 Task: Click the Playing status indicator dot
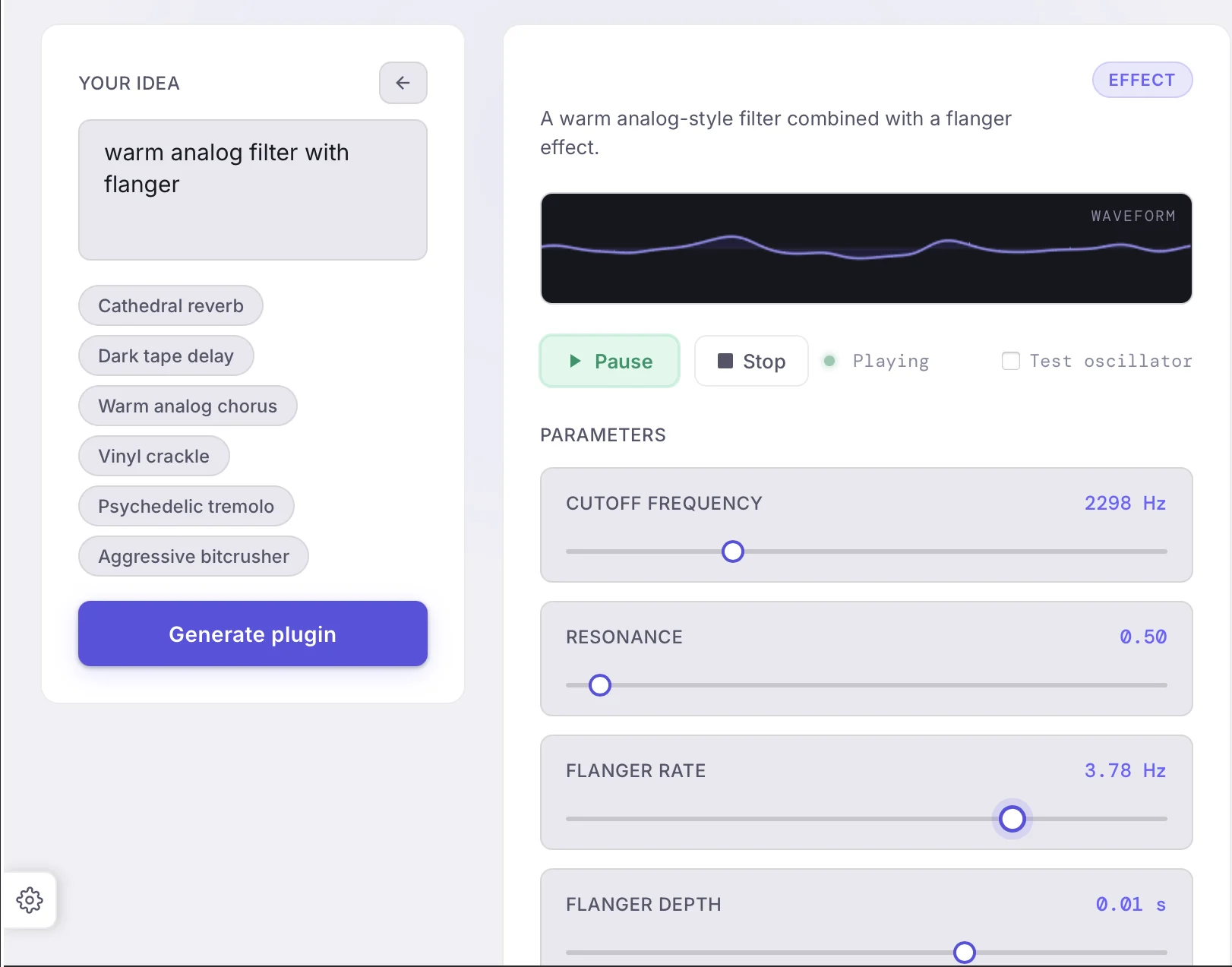[x=830, y=361]
